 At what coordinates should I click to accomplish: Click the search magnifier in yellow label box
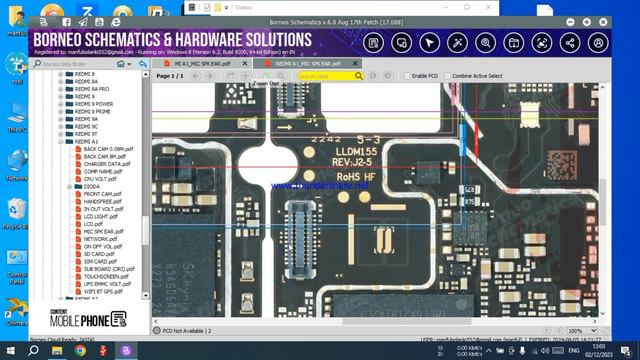[x=358, y=76]
